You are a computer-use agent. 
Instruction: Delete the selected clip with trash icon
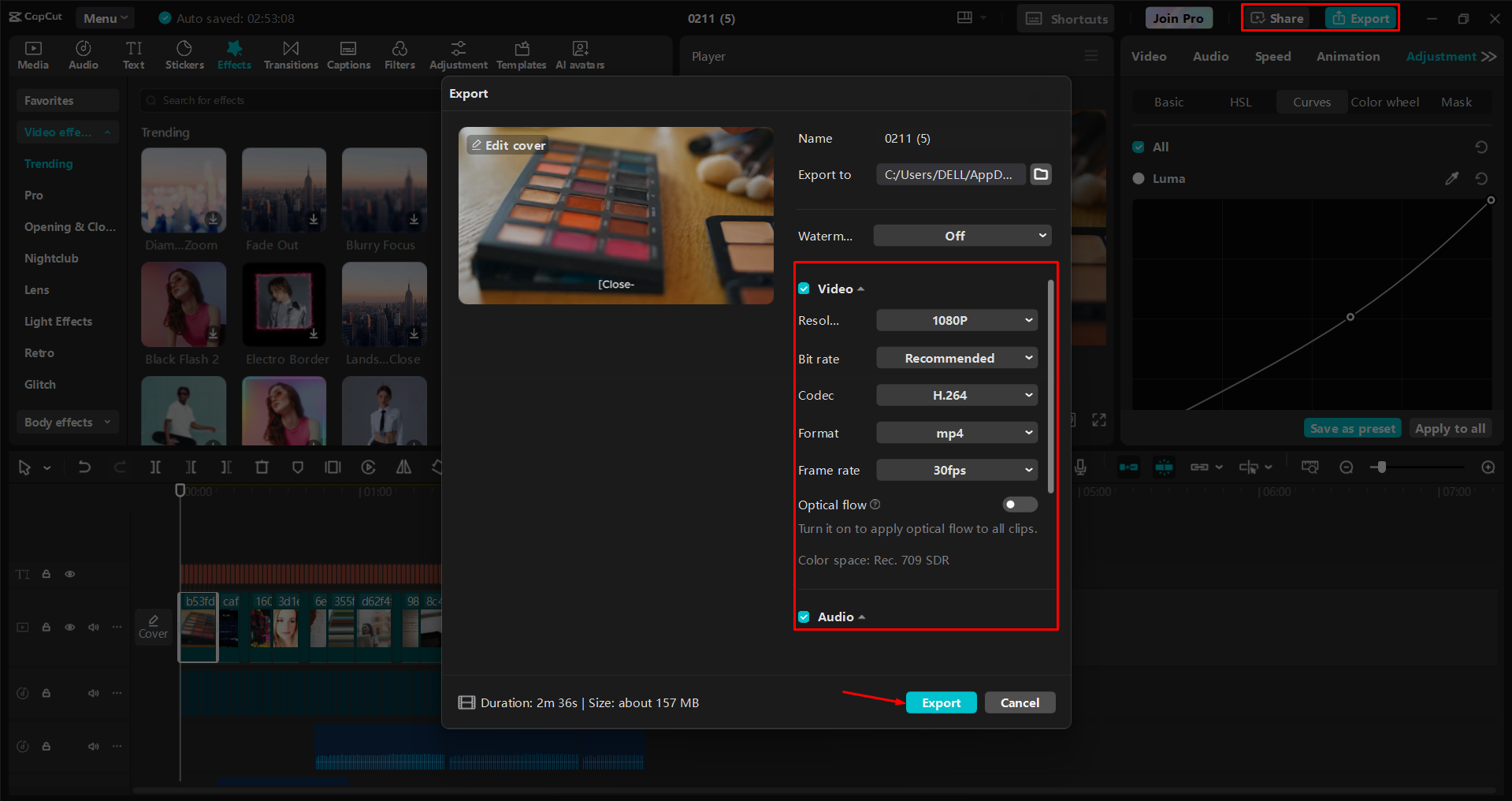[x=262, y=467]
